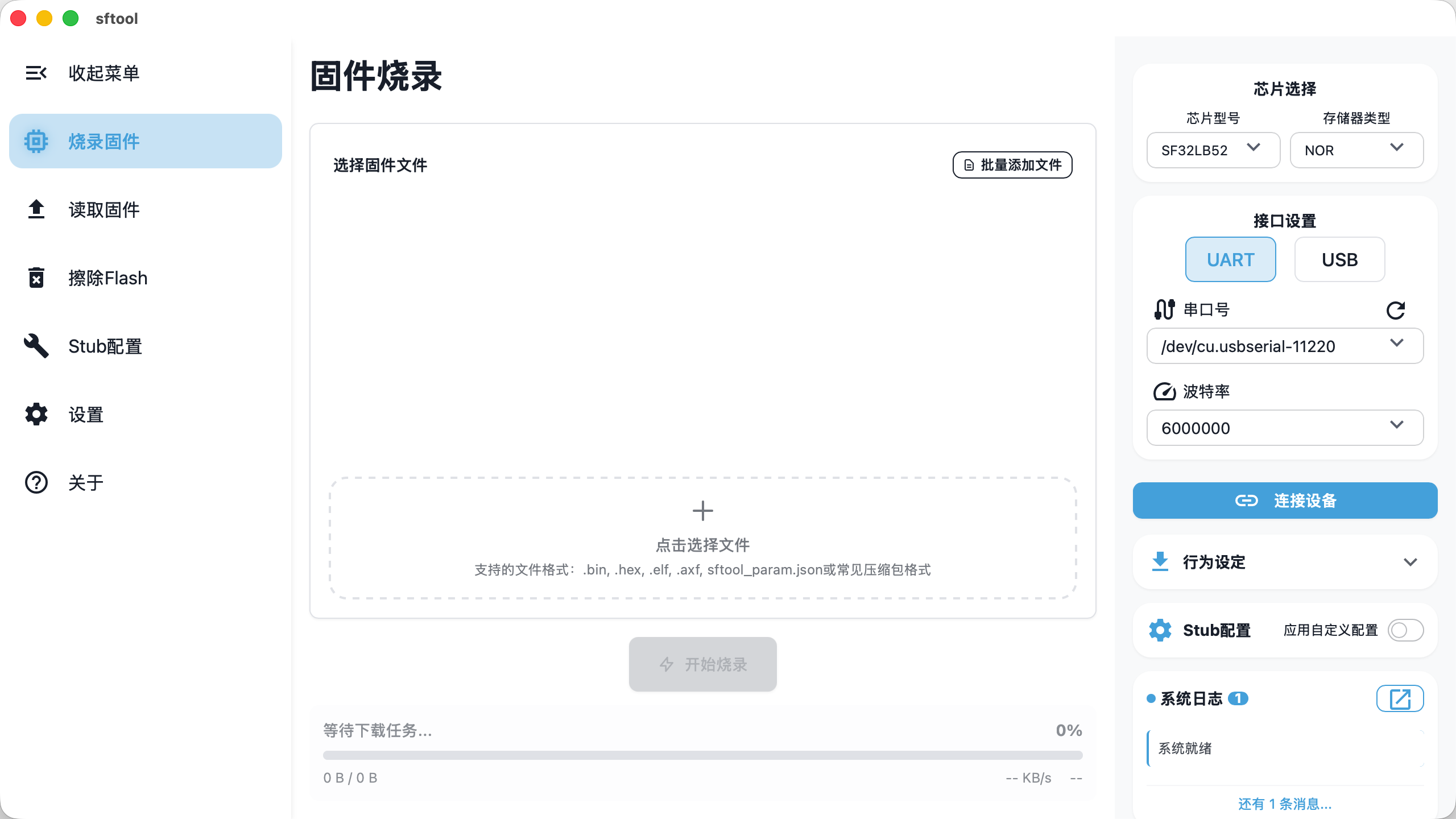This screenshot has width=1456, height=819.
Task: Click 连接设备 to connect the device
Action: pos(1285,500)
